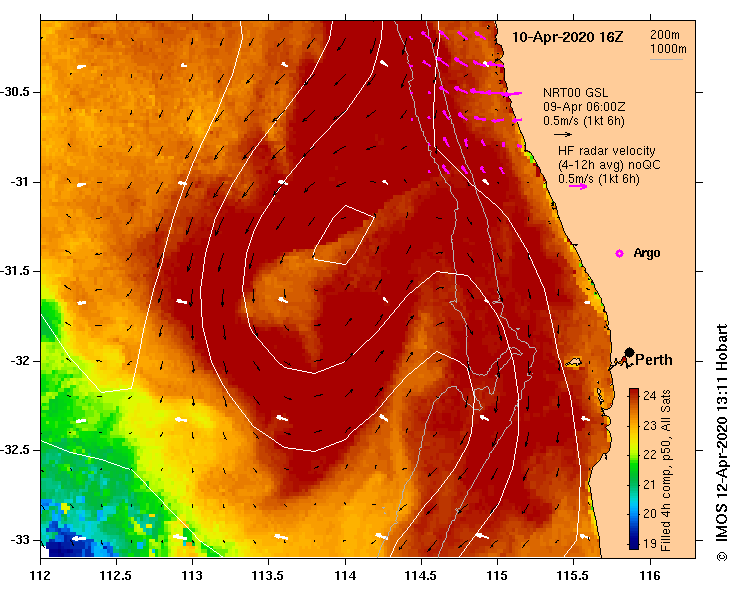Viewport: 739px width, 592px height.
Task: Click the color bar '23' tick label
Action: coord(649,425)
